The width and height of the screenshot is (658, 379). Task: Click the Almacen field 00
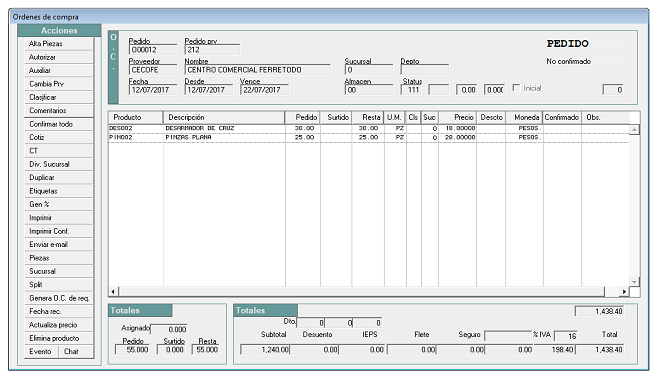pos(369,90)
